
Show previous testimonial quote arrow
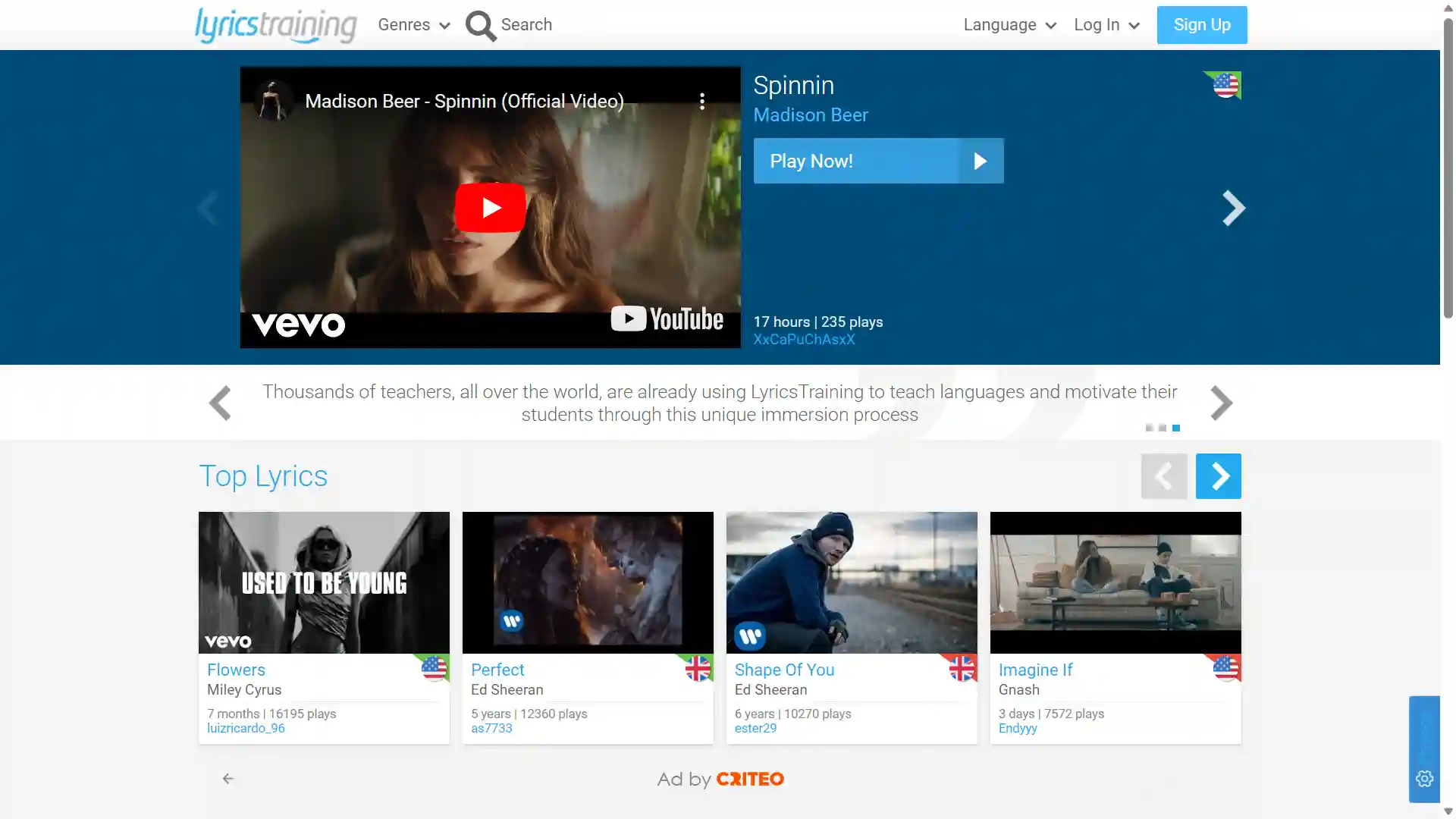[220, 403]
